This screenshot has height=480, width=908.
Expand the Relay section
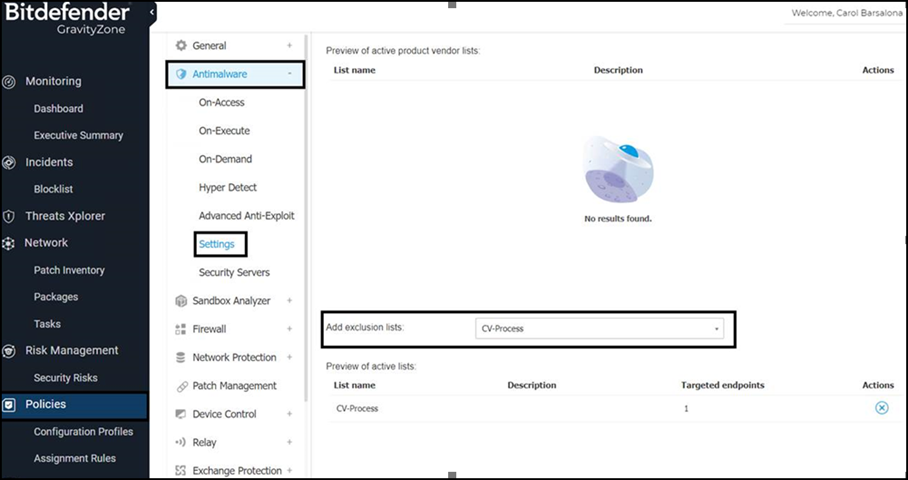tap(289, 442)
